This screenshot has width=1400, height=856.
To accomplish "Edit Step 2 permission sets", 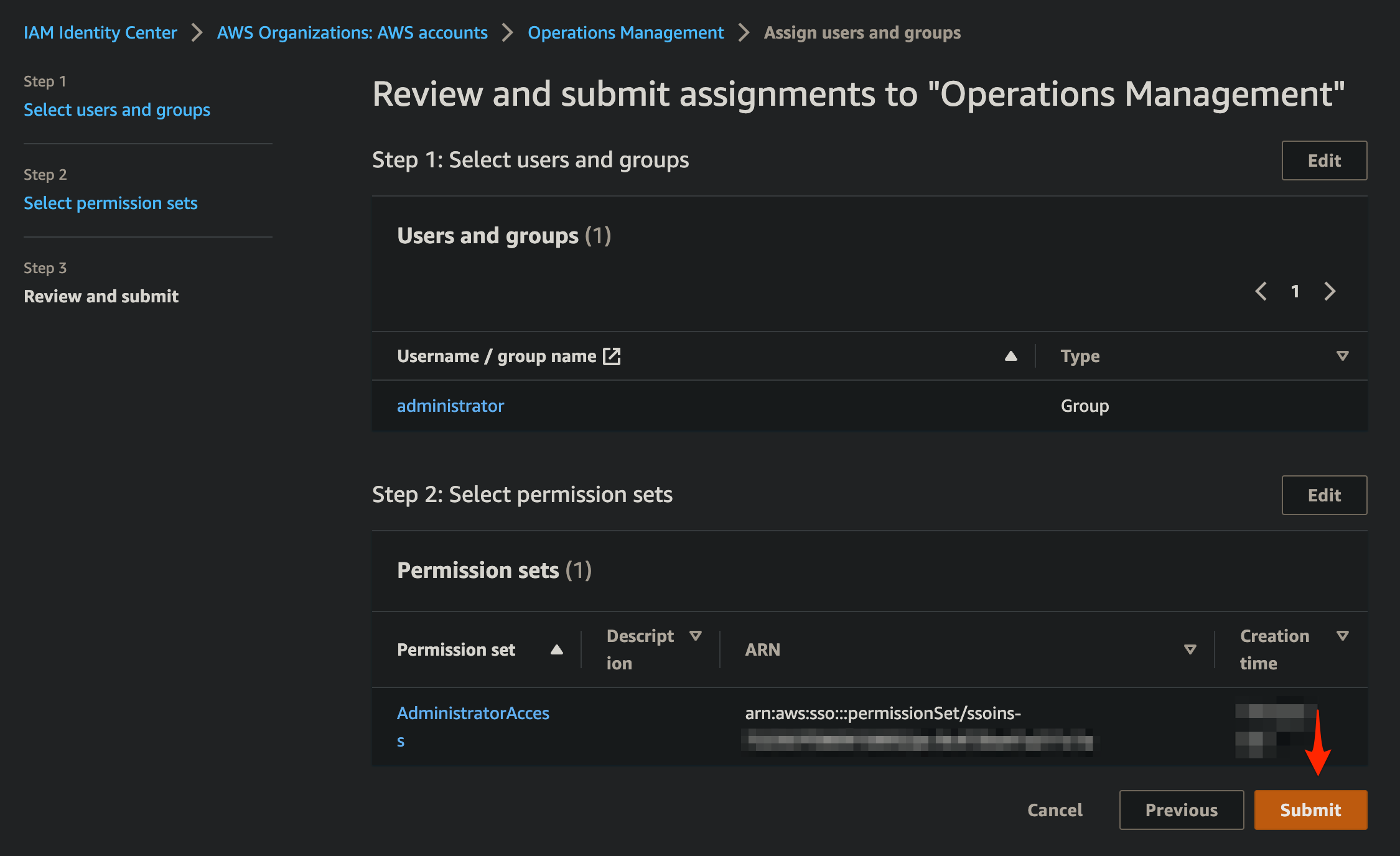I will coord(1324,495).
